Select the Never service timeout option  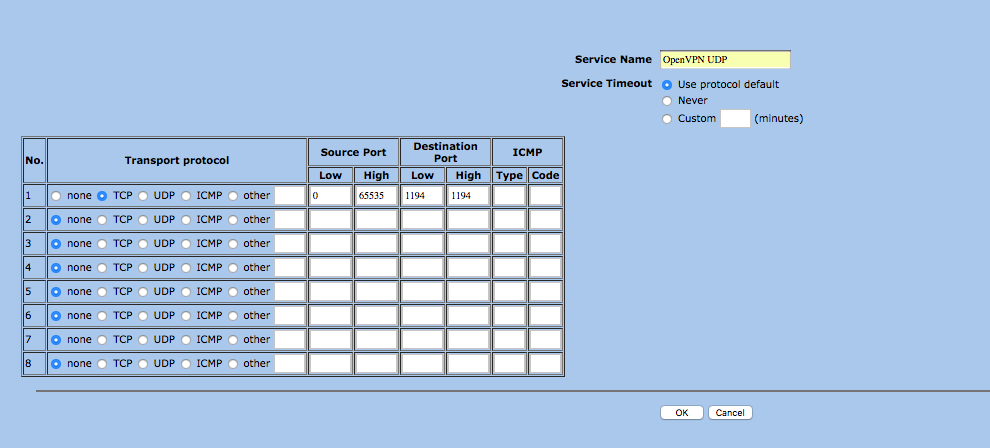click(667, 101)
